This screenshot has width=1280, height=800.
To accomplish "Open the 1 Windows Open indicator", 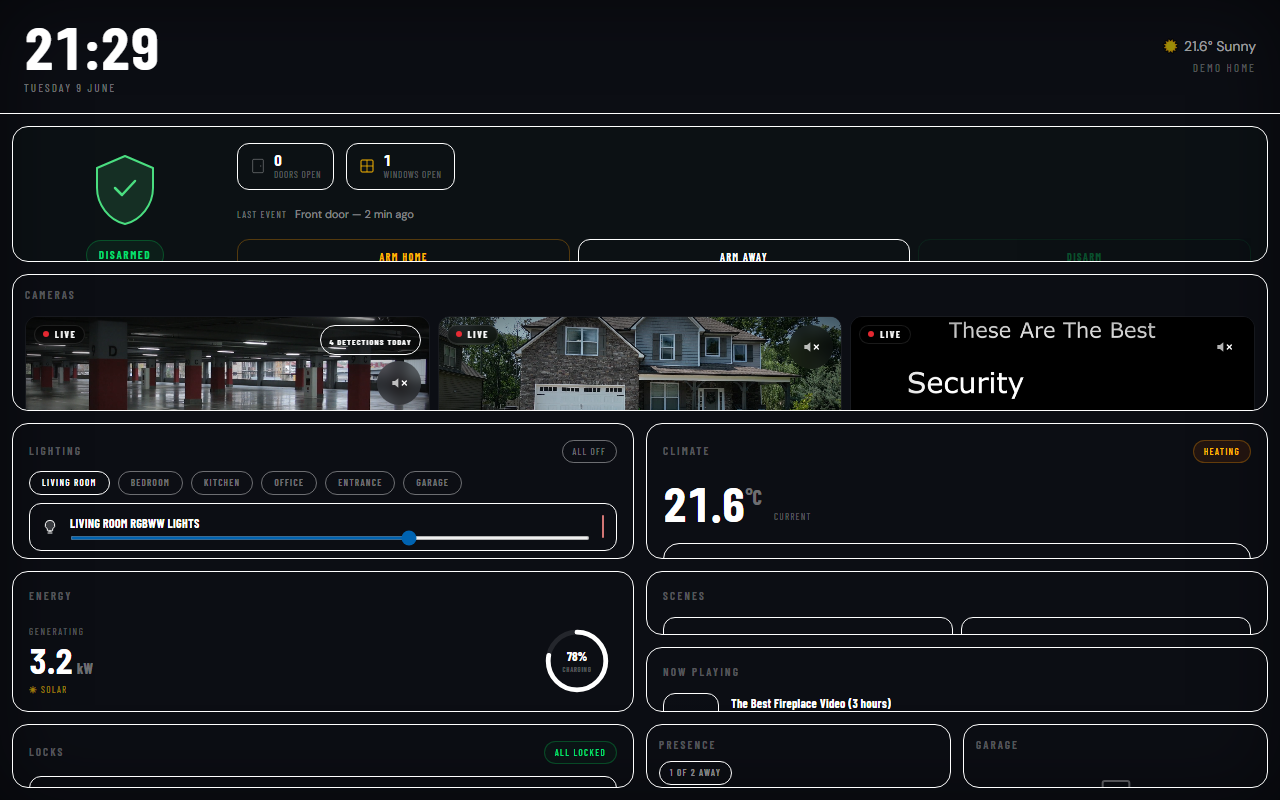I will (400, 166).
